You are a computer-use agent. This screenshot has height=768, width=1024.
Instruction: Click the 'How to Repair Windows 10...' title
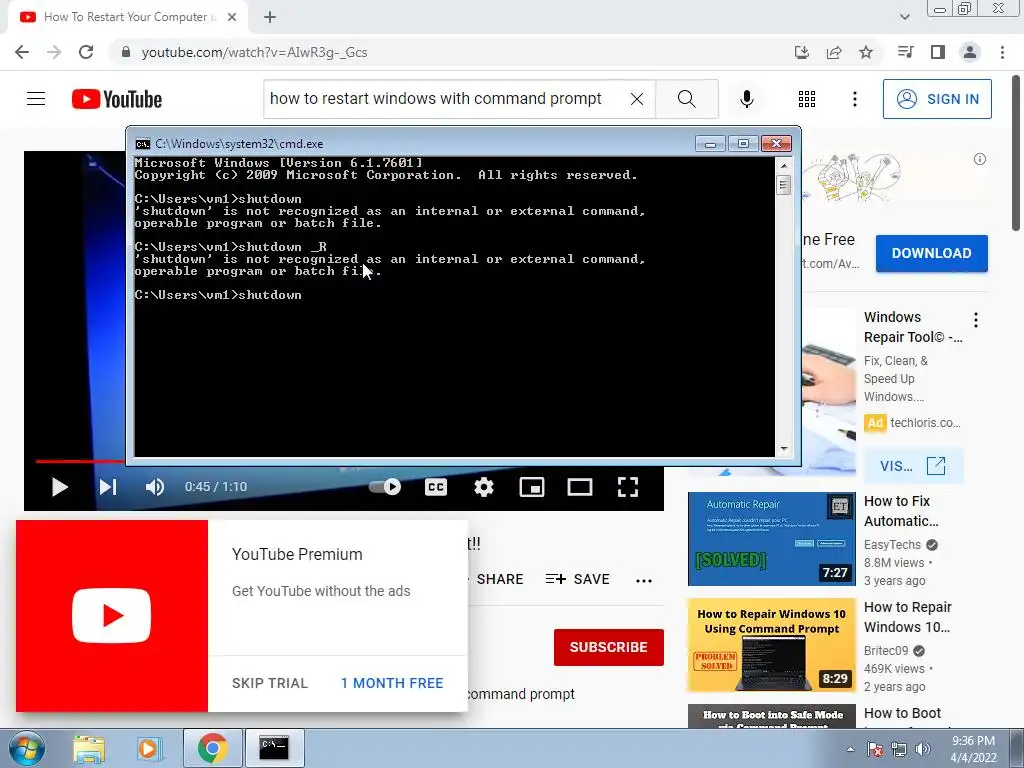(908, 617)
